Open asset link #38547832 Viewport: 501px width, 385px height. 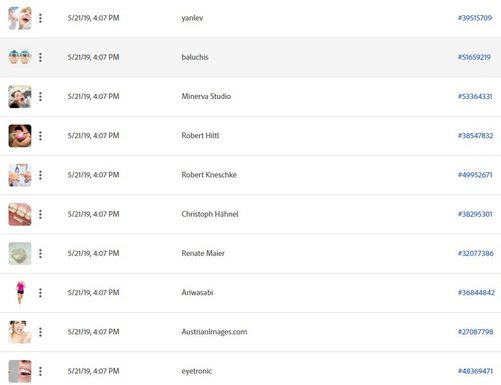[x=475, y=136]
